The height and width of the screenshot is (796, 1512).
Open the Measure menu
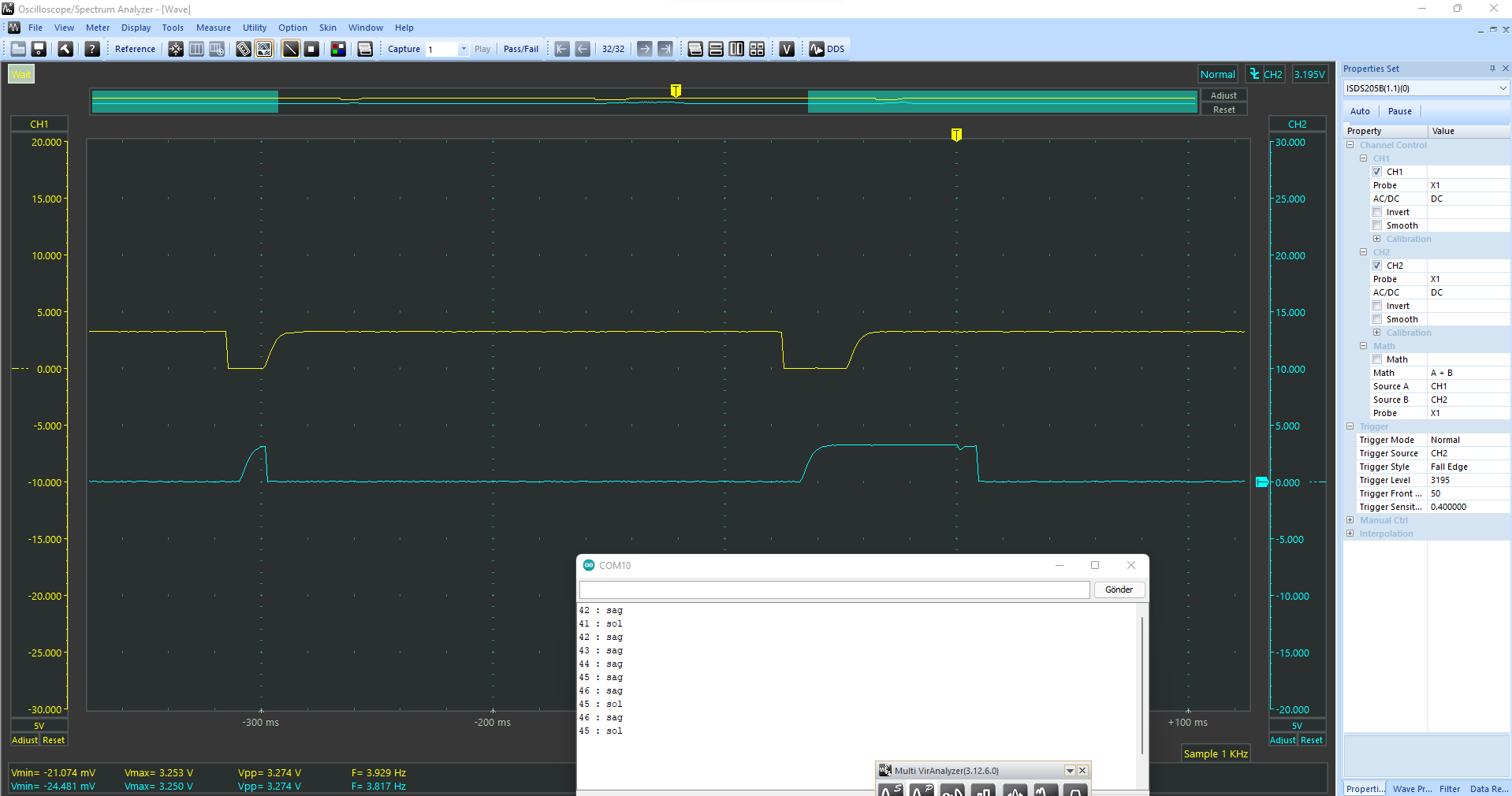[x=213, y=28]
